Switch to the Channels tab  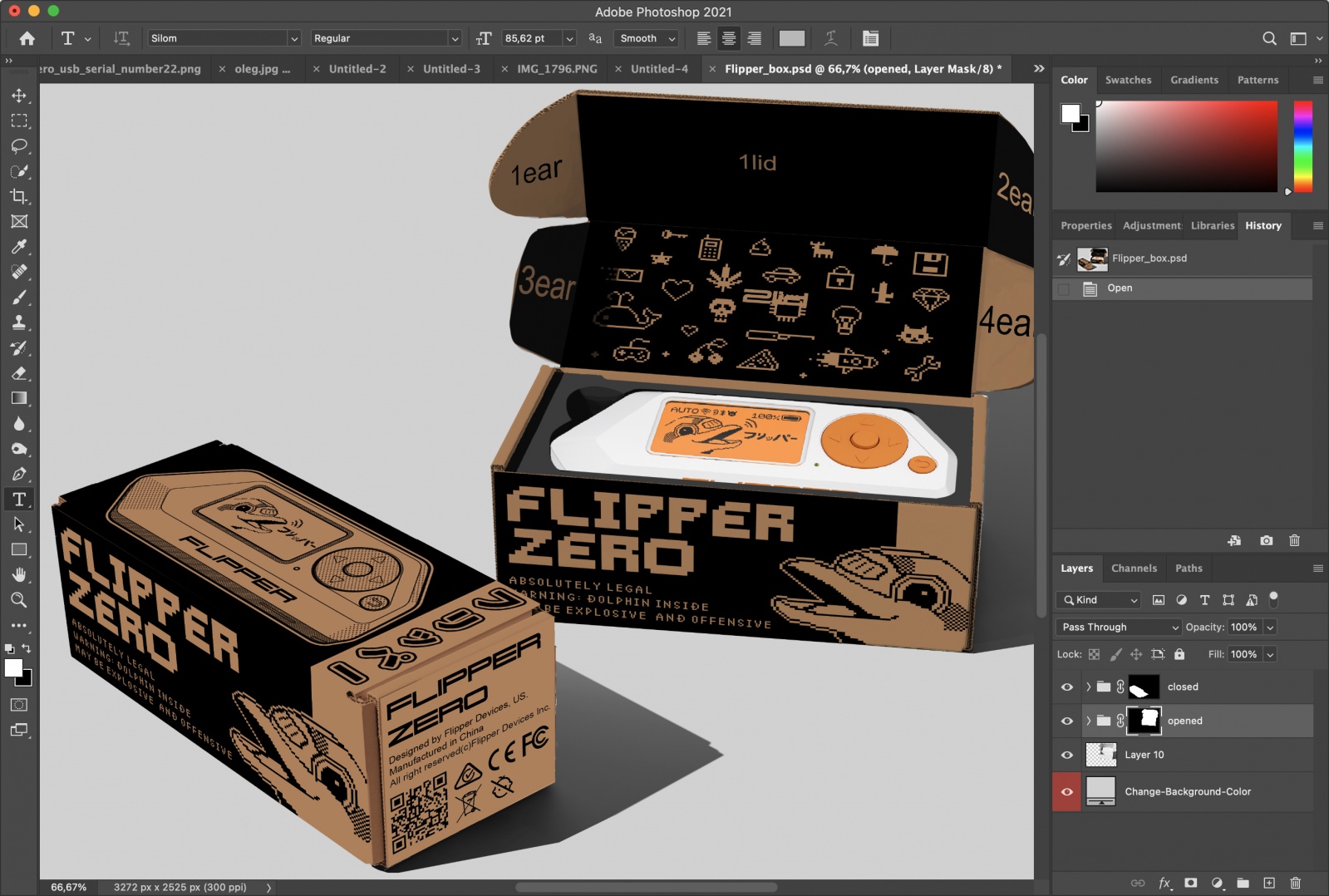[x=1134, y=569]
